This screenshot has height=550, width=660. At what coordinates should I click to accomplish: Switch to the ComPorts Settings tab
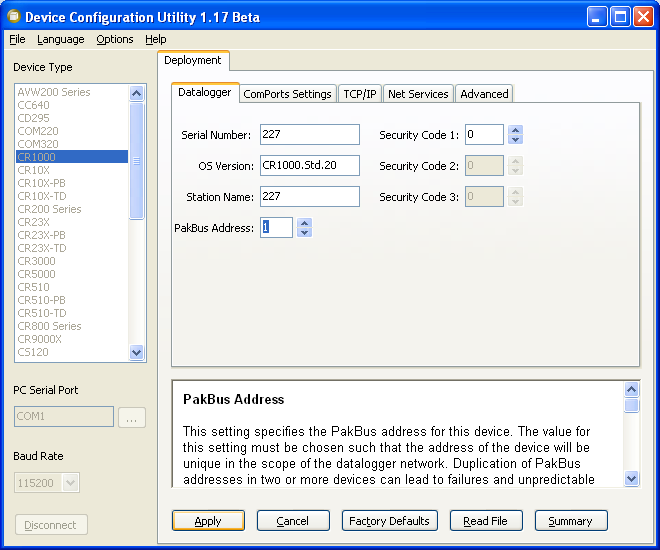click(287, 94)
